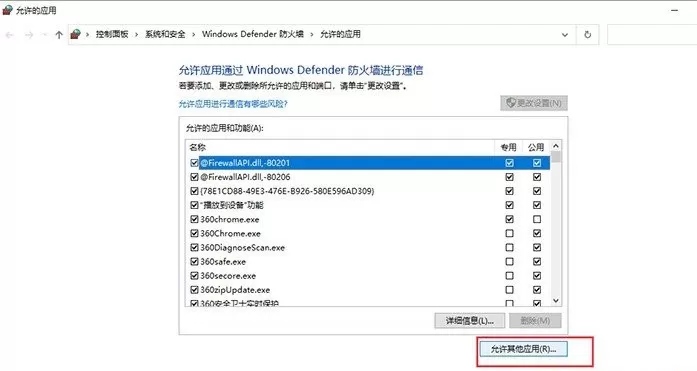Viewport: 697px width, 371px height.
Task: Select 360safe.exe row
Action: (x=368, y=262)
